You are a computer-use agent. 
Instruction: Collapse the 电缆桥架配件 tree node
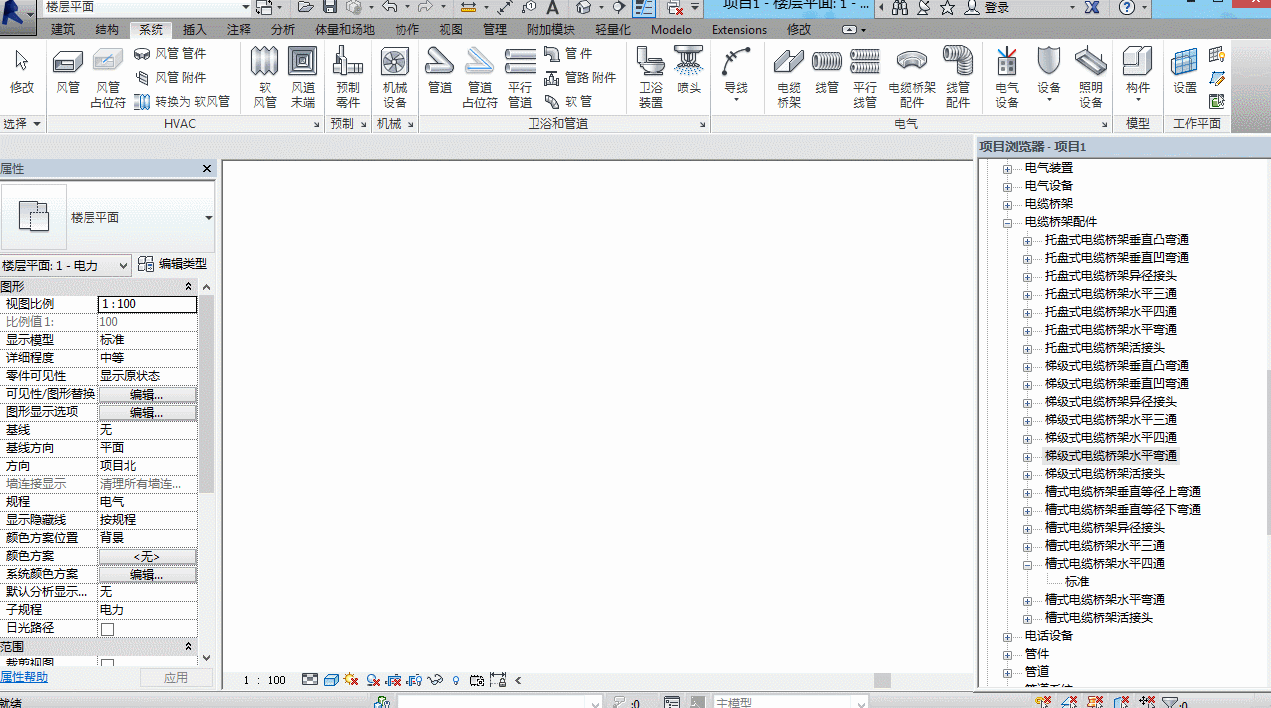[1008, 222]
